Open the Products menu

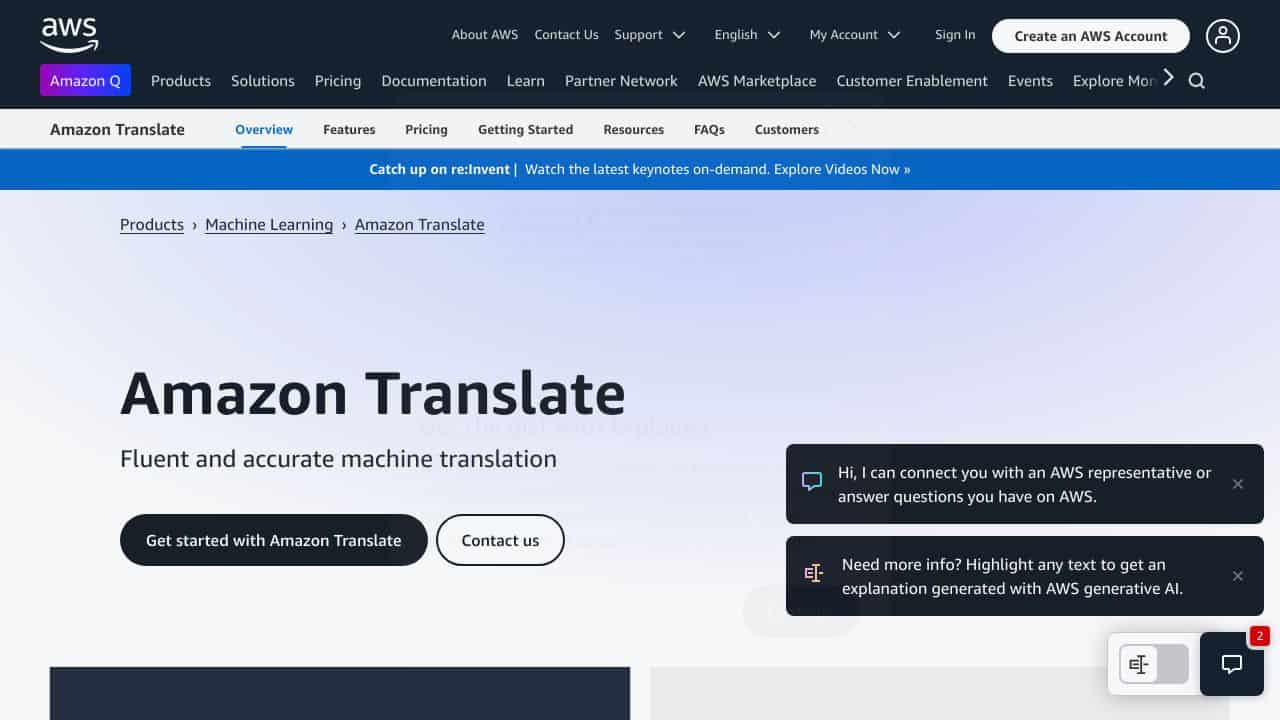click(181, 81)
